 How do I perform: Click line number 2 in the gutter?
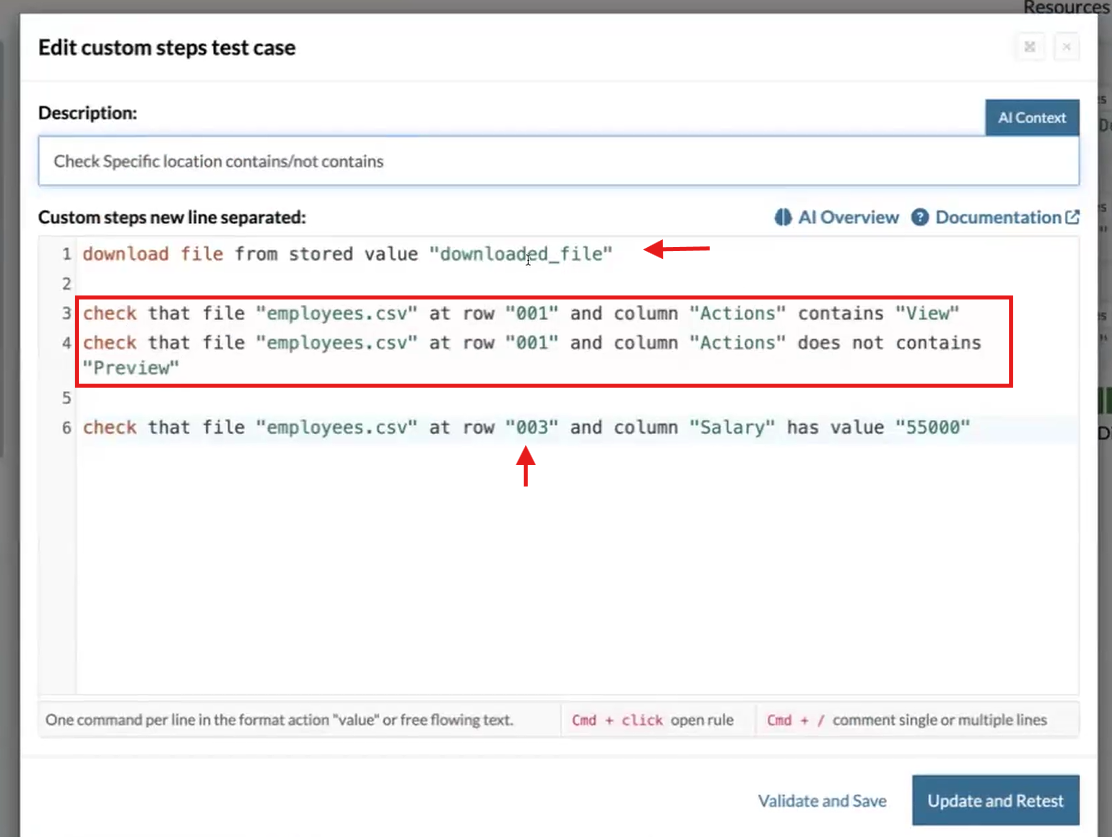pyautogui.click(x=67, y=284)
